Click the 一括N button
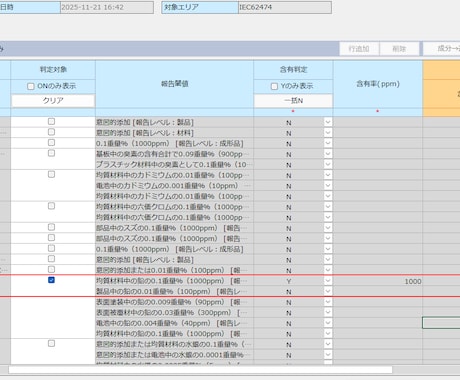Image resolution: width=460 pixels, height=380 pixels. click(293, 101)
